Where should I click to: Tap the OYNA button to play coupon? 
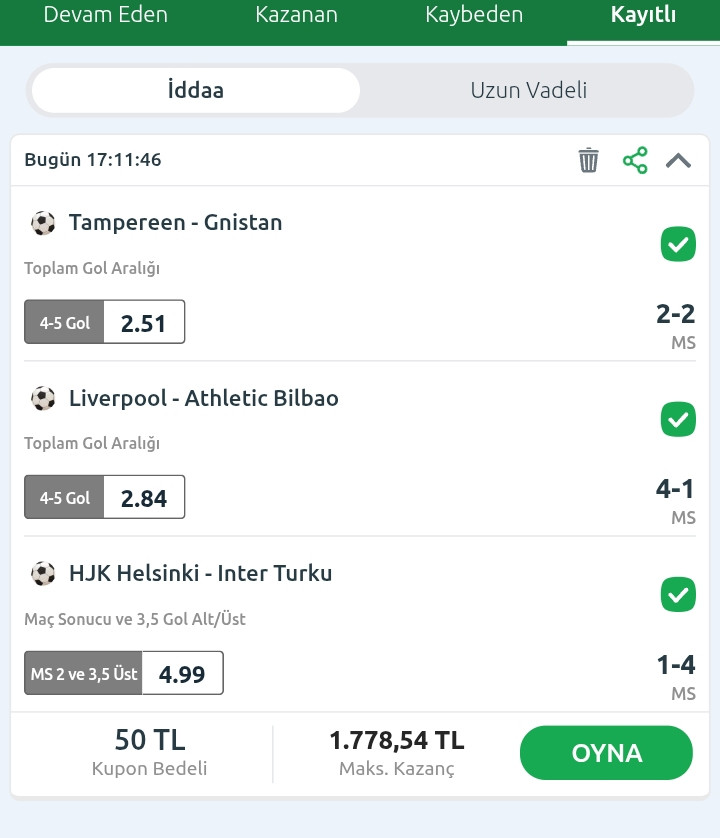606,752
